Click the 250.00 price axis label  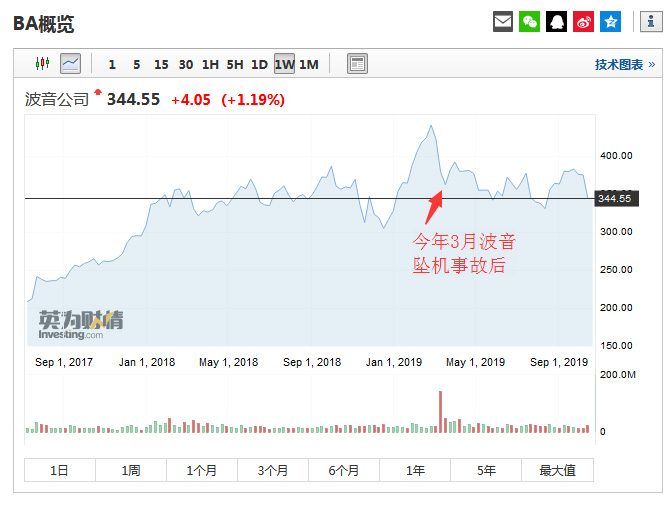616,270
